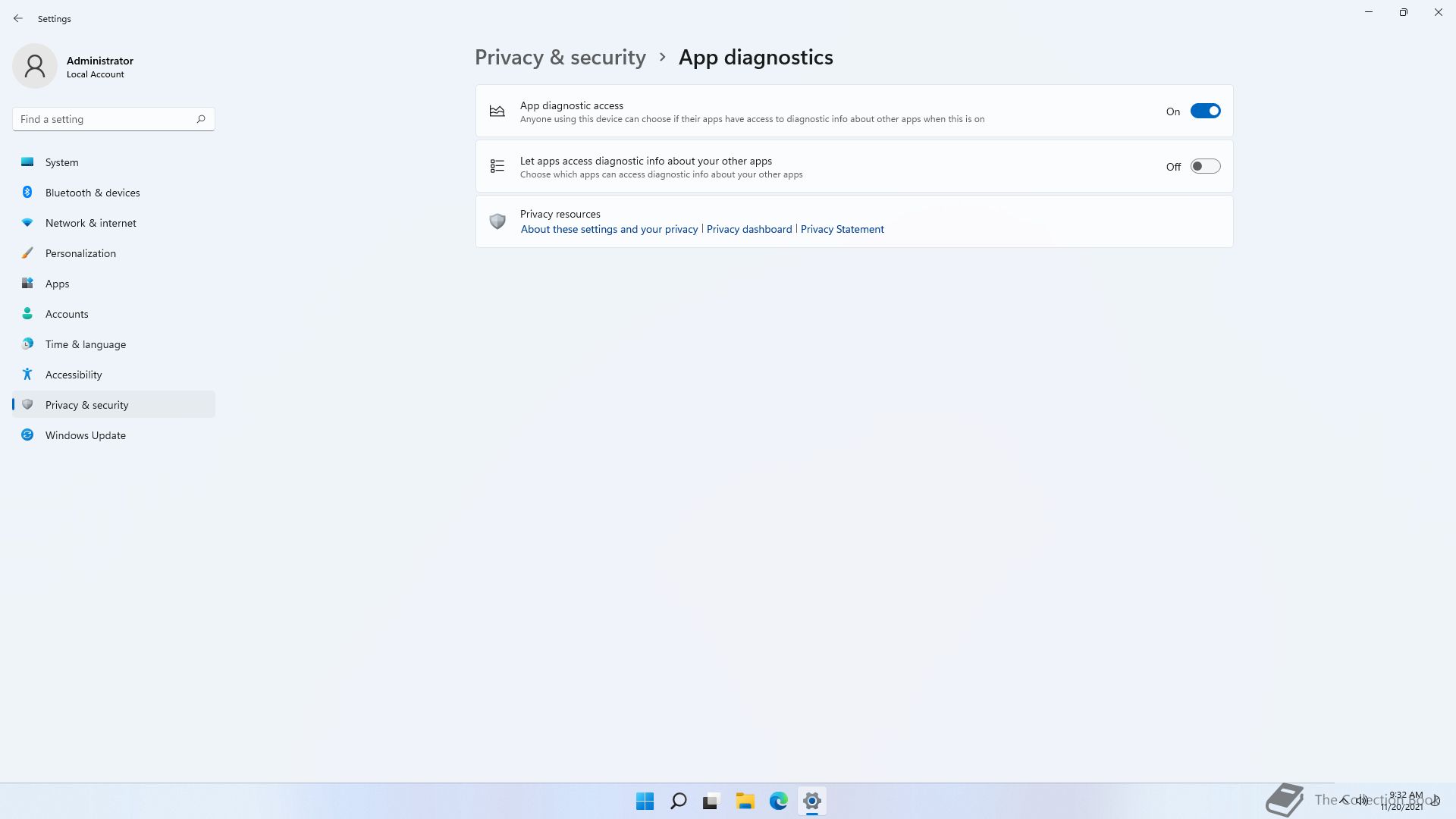Click the Time & language globe icon

coord(27,344)
